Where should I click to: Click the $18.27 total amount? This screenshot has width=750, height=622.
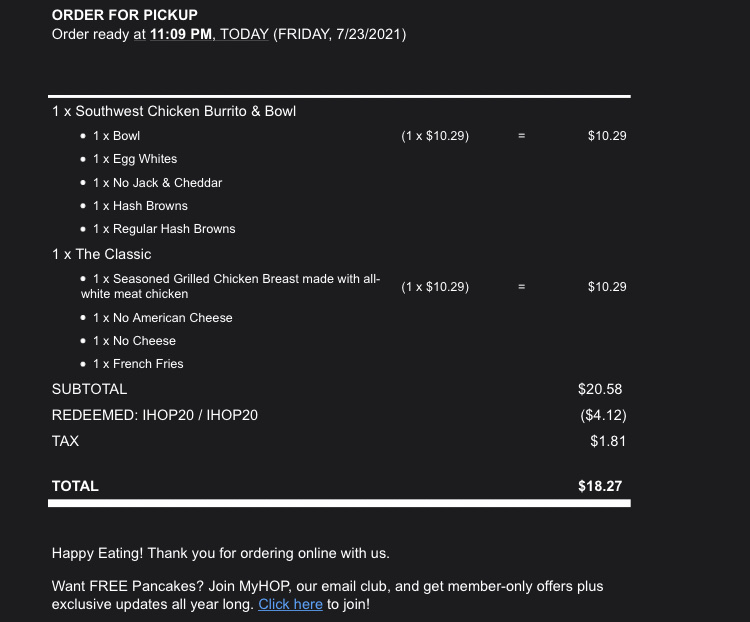point(600,486)
